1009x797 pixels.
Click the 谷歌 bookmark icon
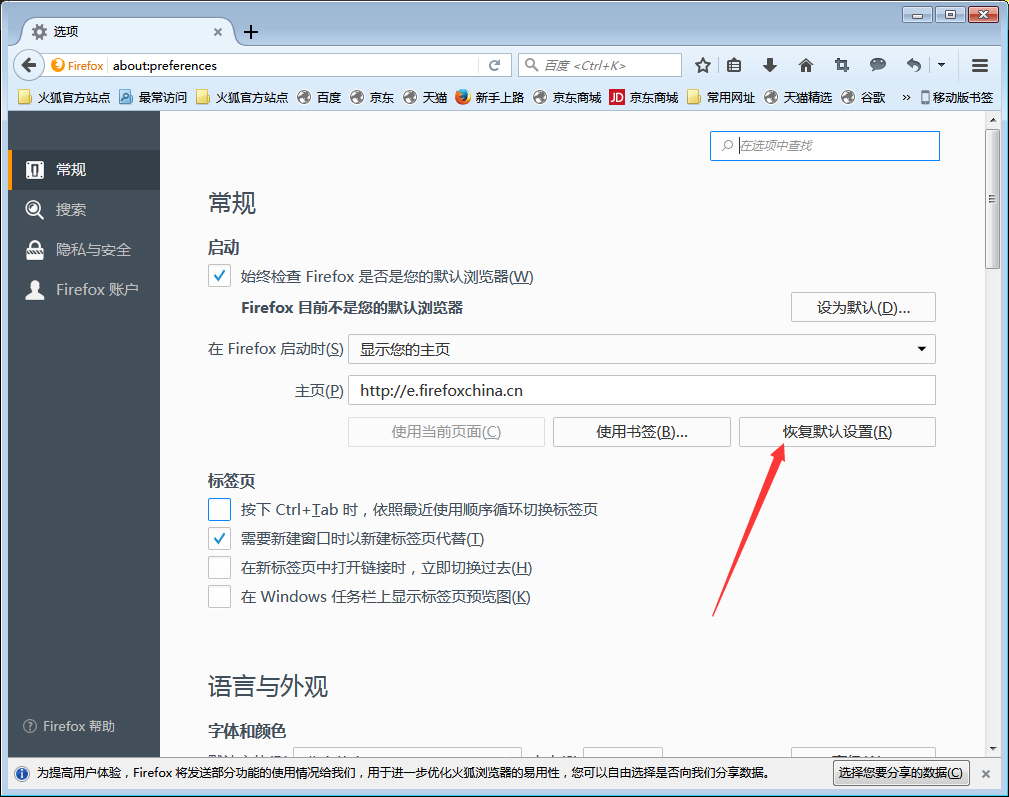tap(849, 97)
